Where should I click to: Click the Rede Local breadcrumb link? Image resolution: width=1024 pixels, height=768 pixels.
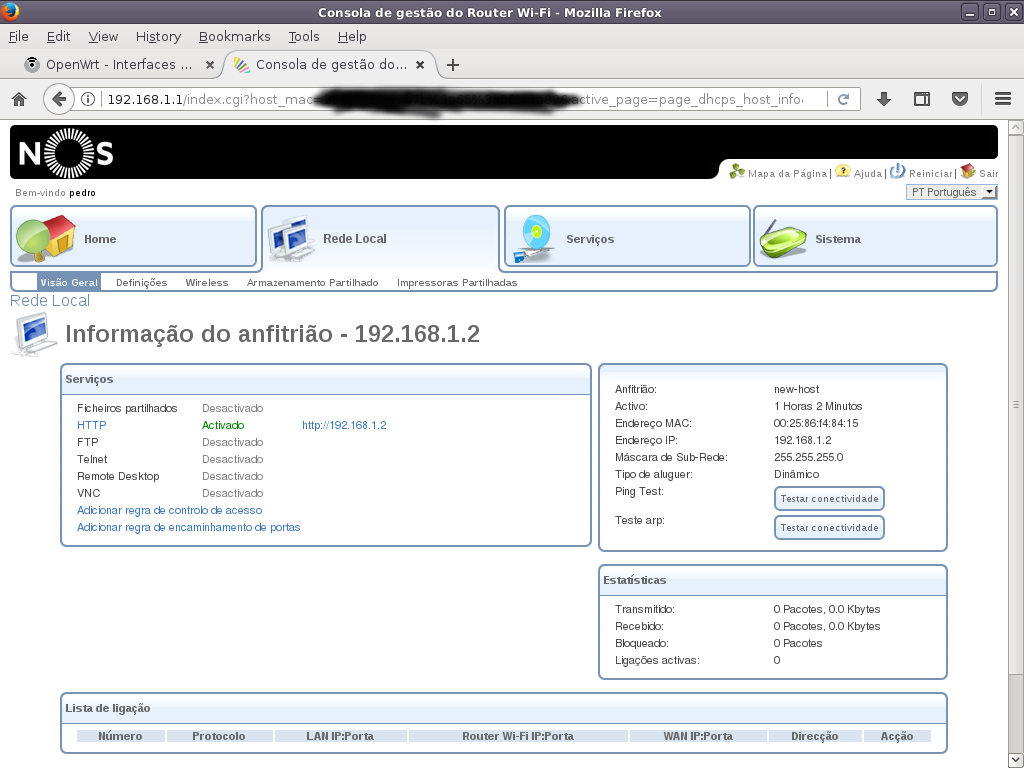click(x=50, y=300)
